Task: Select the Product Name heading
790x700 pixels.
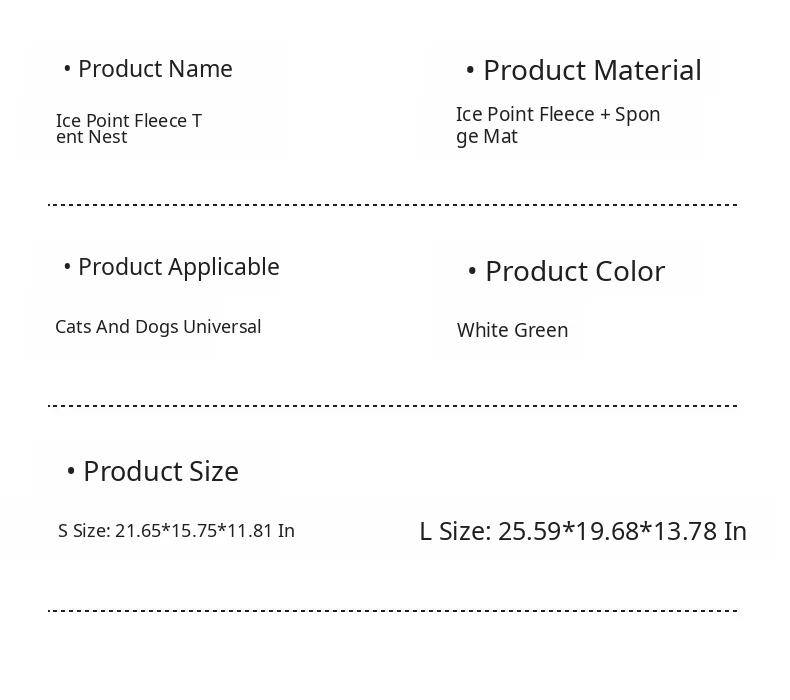Action: click(x=155, y=69)
